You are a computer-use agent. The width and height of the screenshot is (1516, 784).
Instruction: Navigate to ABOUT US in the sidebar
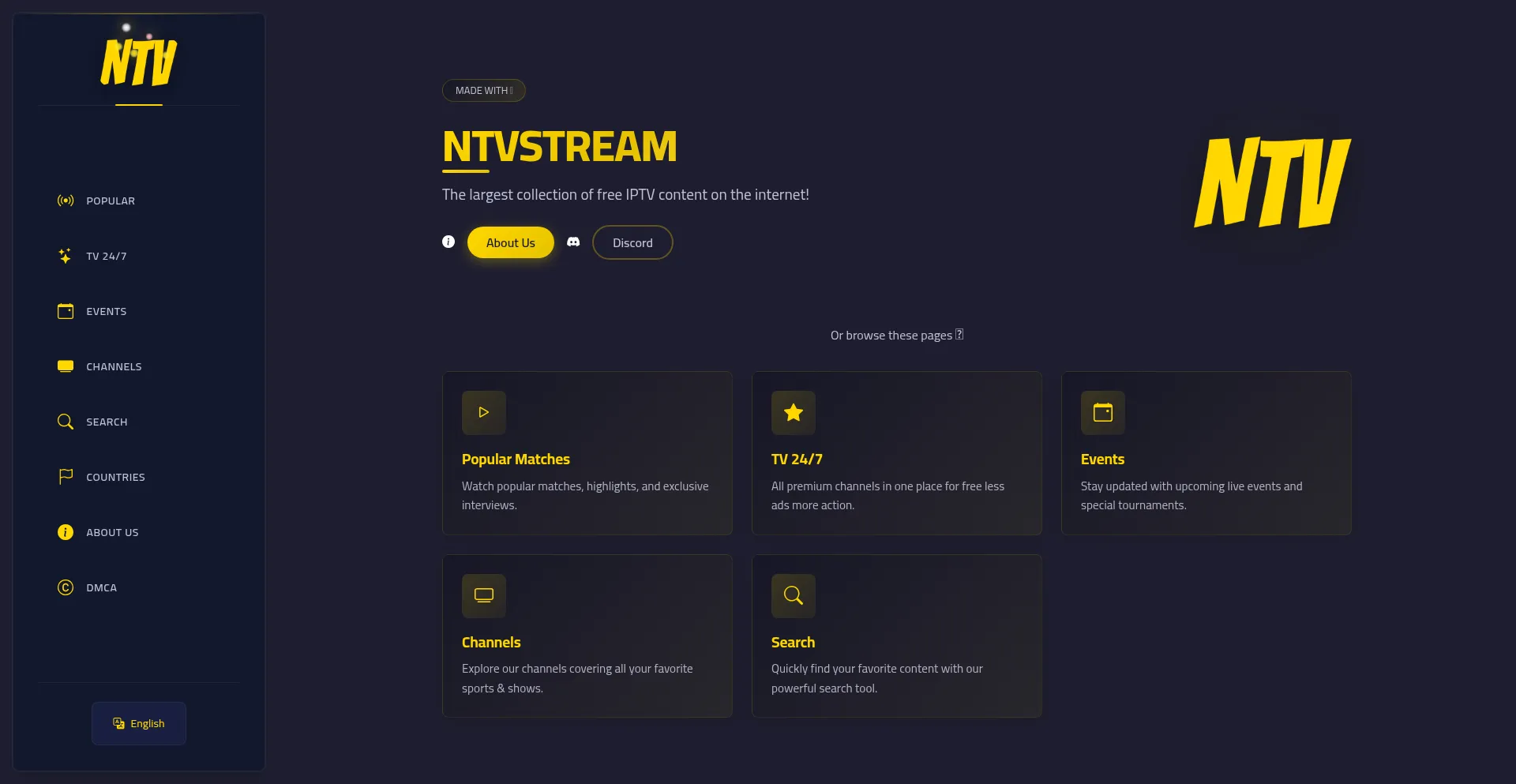[x=112, y=532]
